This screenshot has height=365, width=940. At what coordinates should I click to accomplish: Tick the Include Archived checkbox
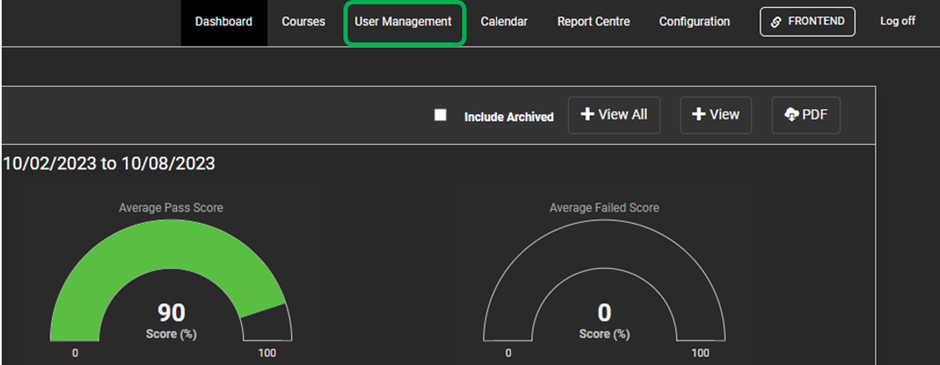pos(440,115)
